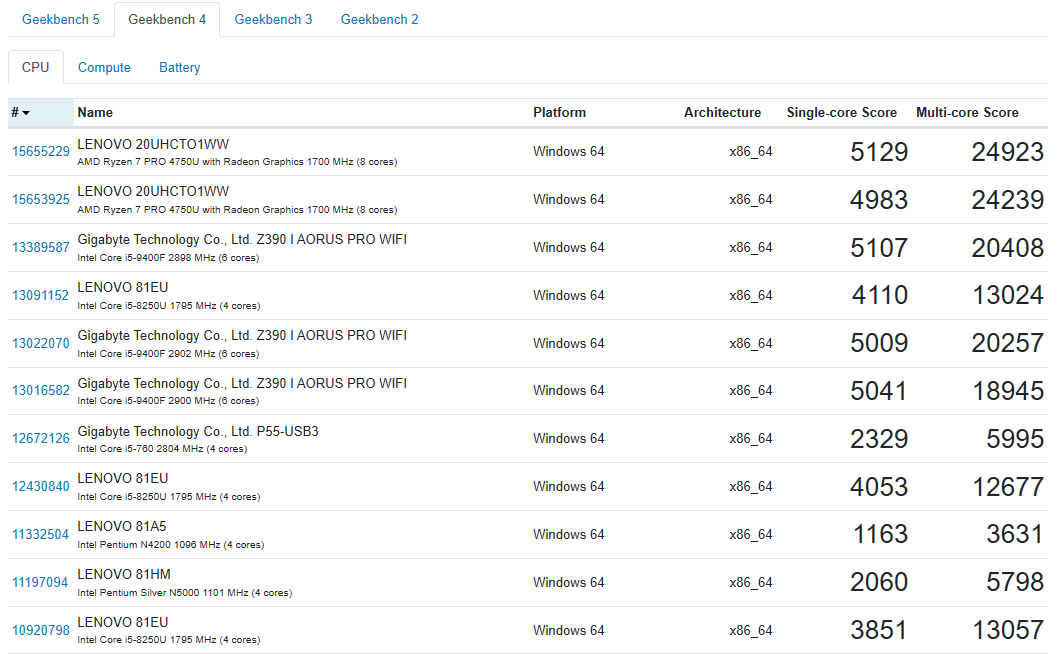The image size is (1057, 654).
Task: Open result 11332504 link
Action: point(40,534)
